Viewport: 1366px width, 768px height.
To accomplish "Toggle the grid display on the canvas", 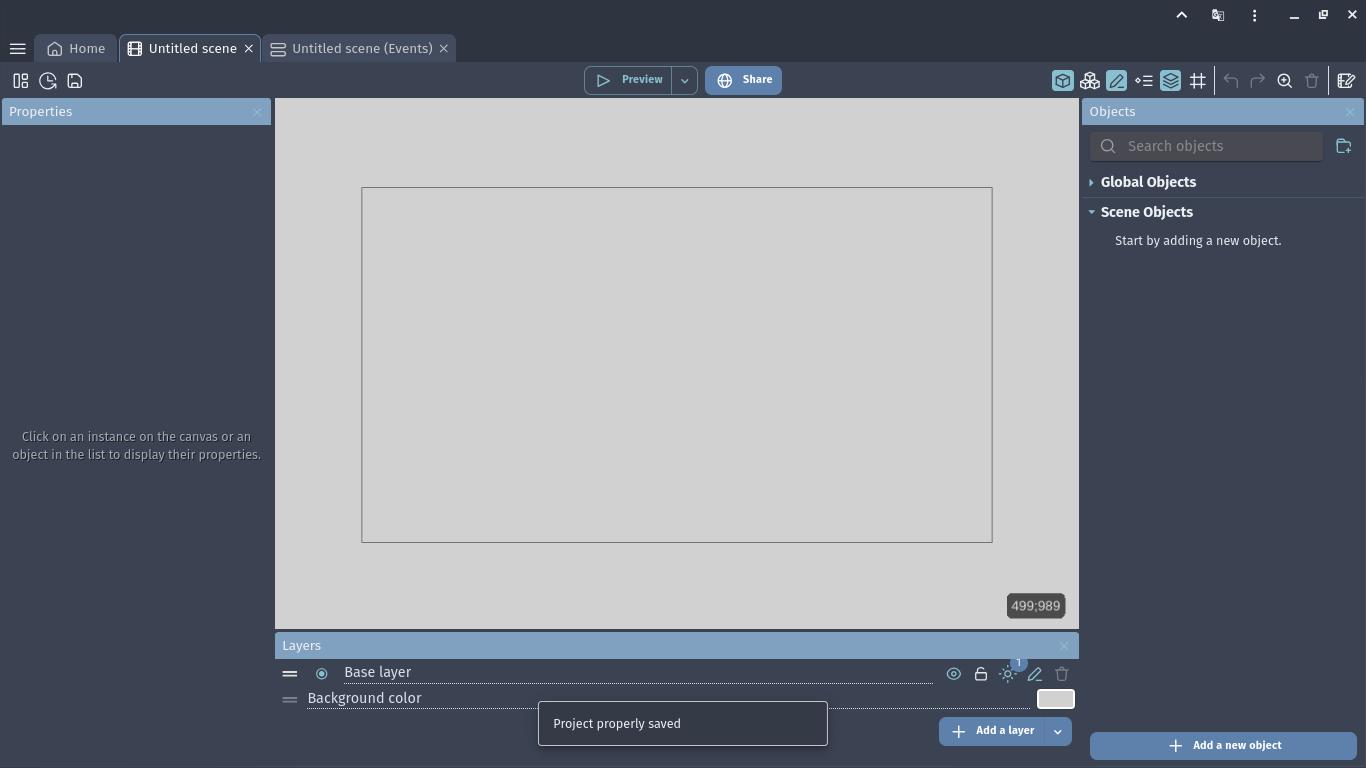I will pos(1197,80).
